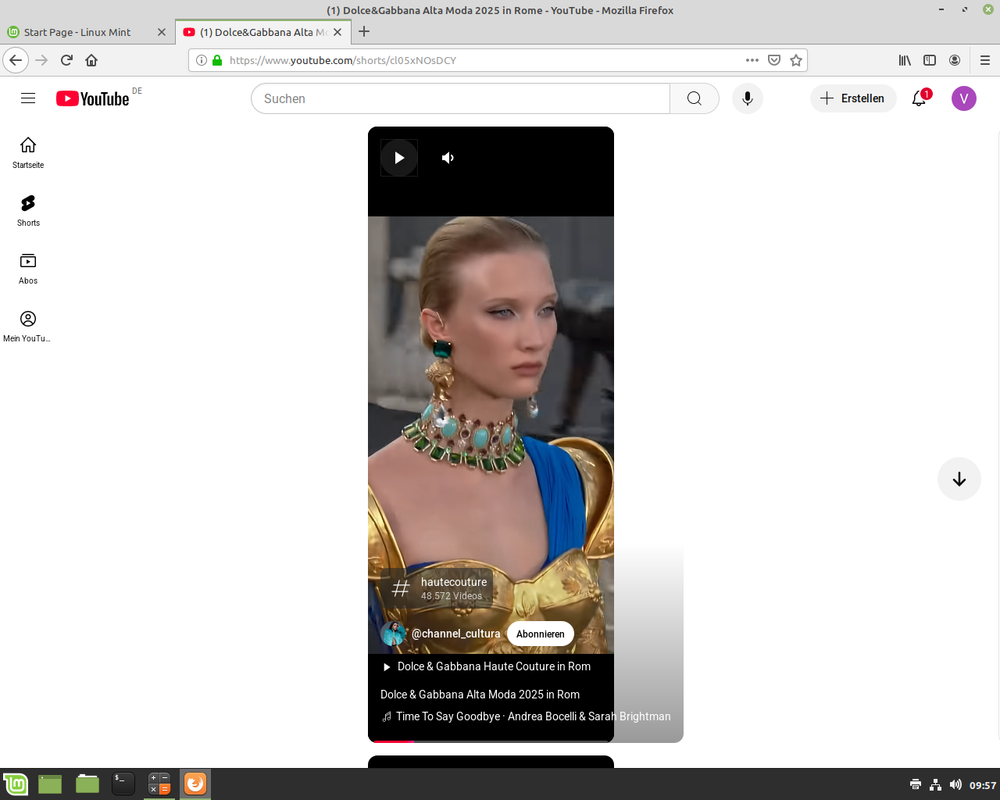Mute the Short's volume speaker icon
The height and width of the screenshot is (800, 1000).
(x=448, y=158)
